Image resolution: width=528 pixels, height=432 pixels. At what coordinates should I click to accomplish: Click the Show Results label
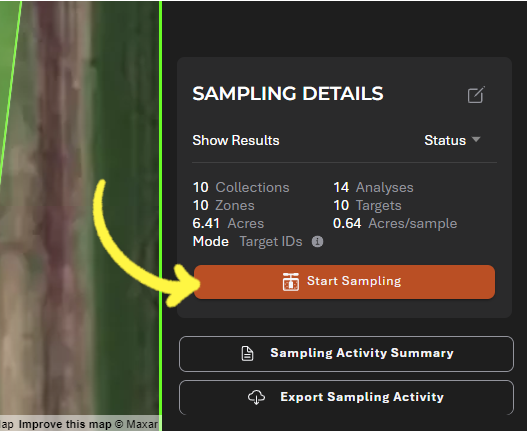coord(236,140)
